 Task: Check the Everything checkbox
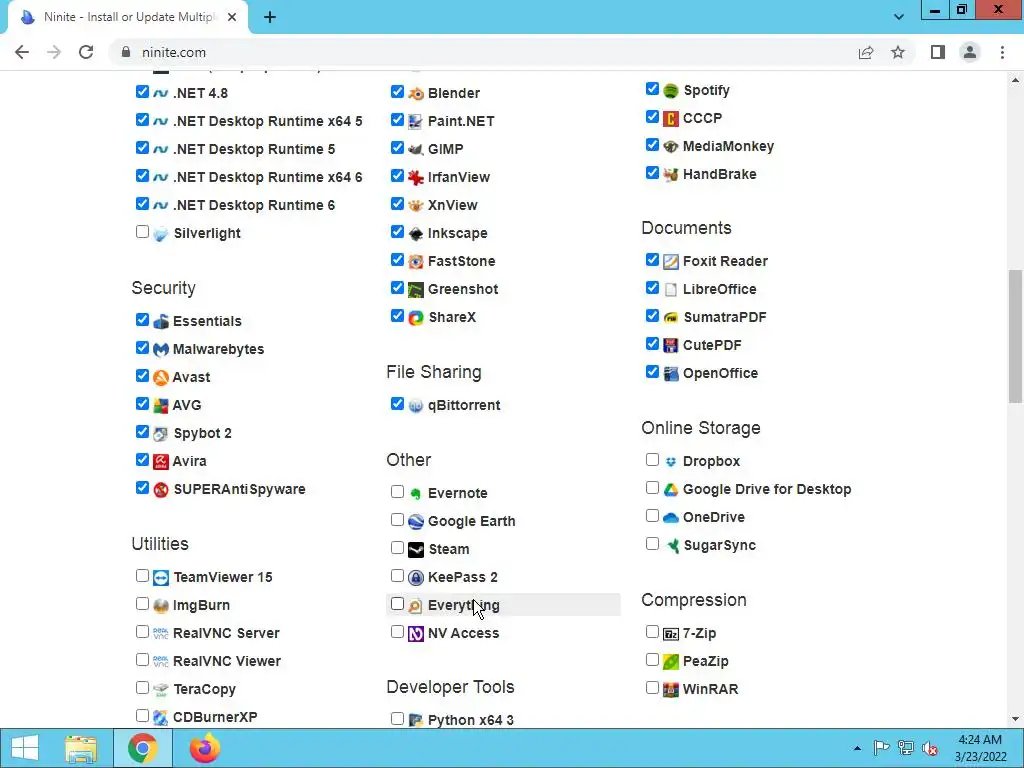coord(397,604)
